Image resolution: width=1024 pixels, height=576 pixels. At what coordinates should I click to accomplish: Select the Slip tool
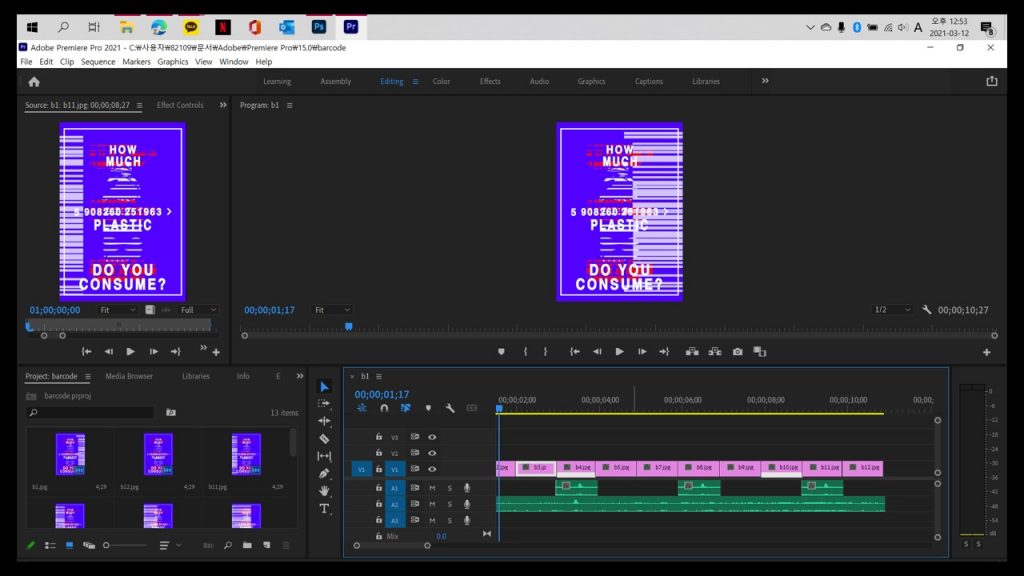(324, 456)
